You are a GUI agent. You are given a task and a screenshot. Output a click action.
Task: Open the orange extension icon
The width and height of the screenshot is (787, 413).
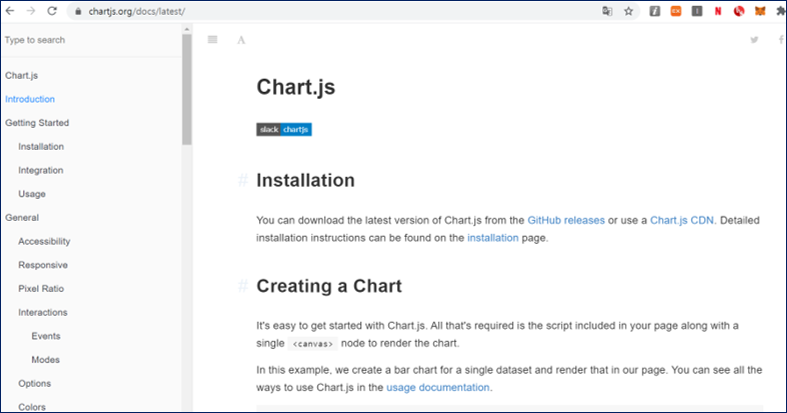676,11
